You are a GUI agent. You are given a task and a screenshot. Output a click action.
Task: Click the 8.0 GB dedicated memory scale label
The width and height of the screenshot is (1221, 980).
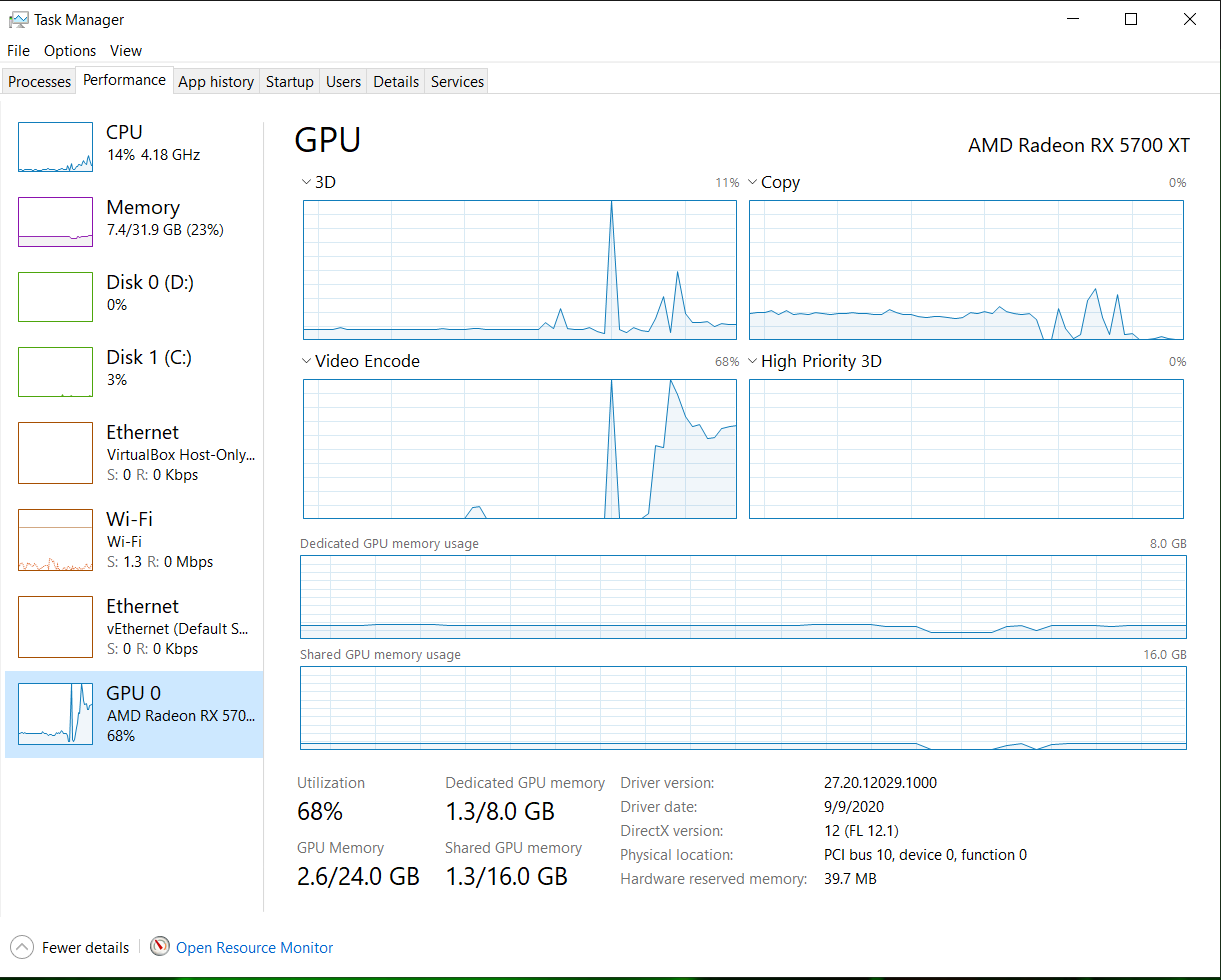(1168, 544)
